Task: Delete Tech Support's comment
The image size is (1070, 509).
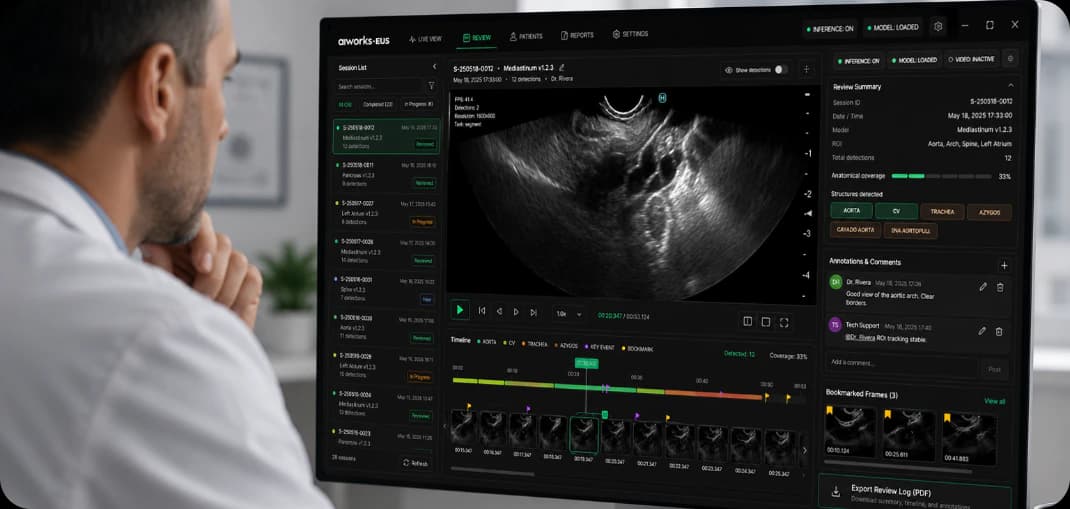Action: click(x=998, y=332)
